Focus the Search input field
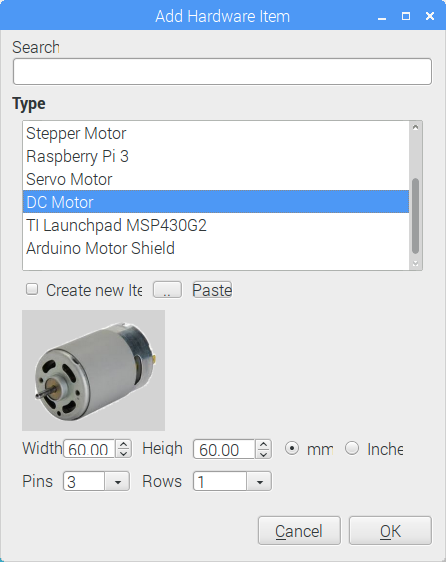This screenshot has height=562, width=446. [222, 72]
